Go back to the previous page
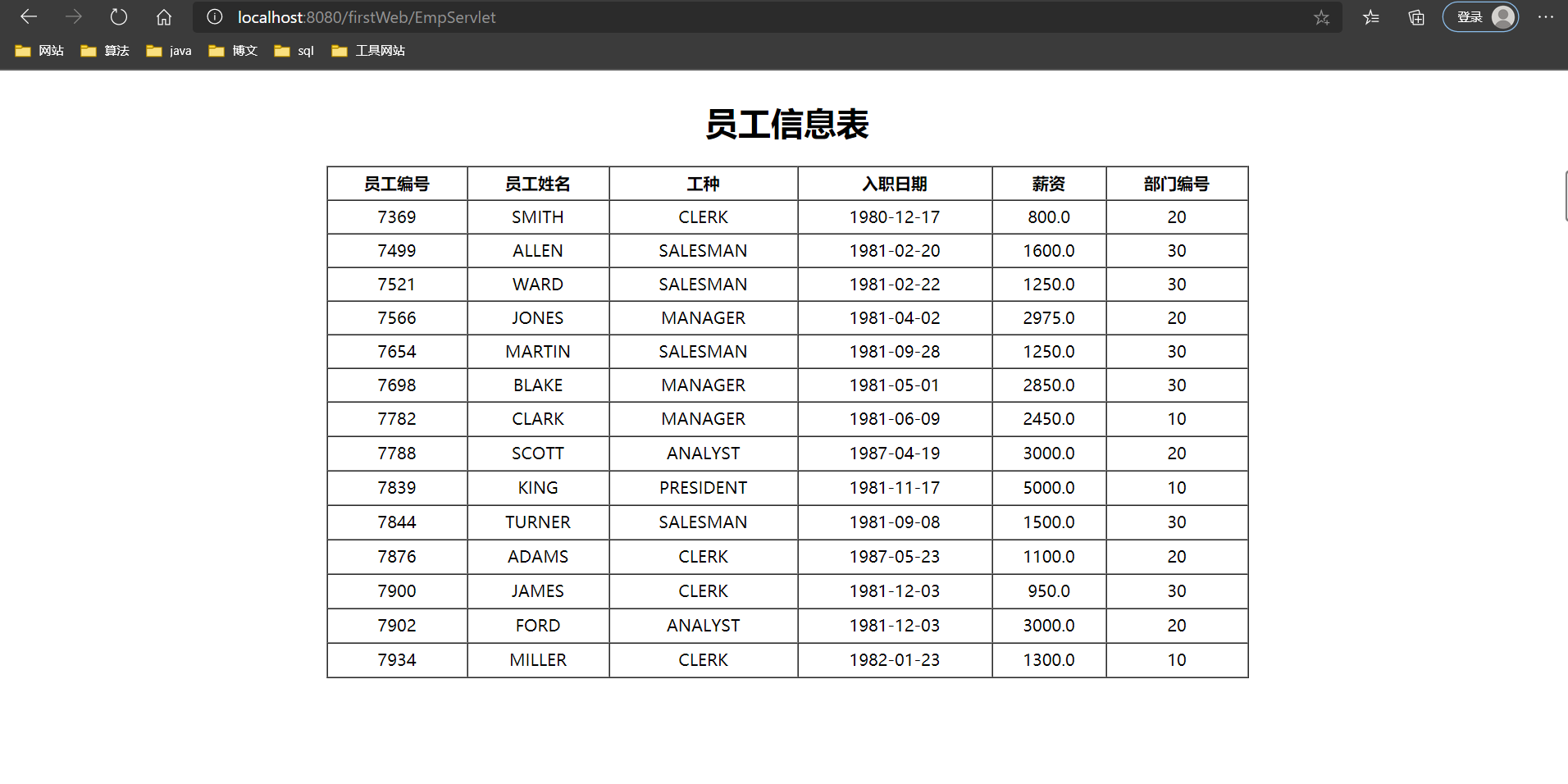This screenshot has height=784, width=1568. click(29, 17)
